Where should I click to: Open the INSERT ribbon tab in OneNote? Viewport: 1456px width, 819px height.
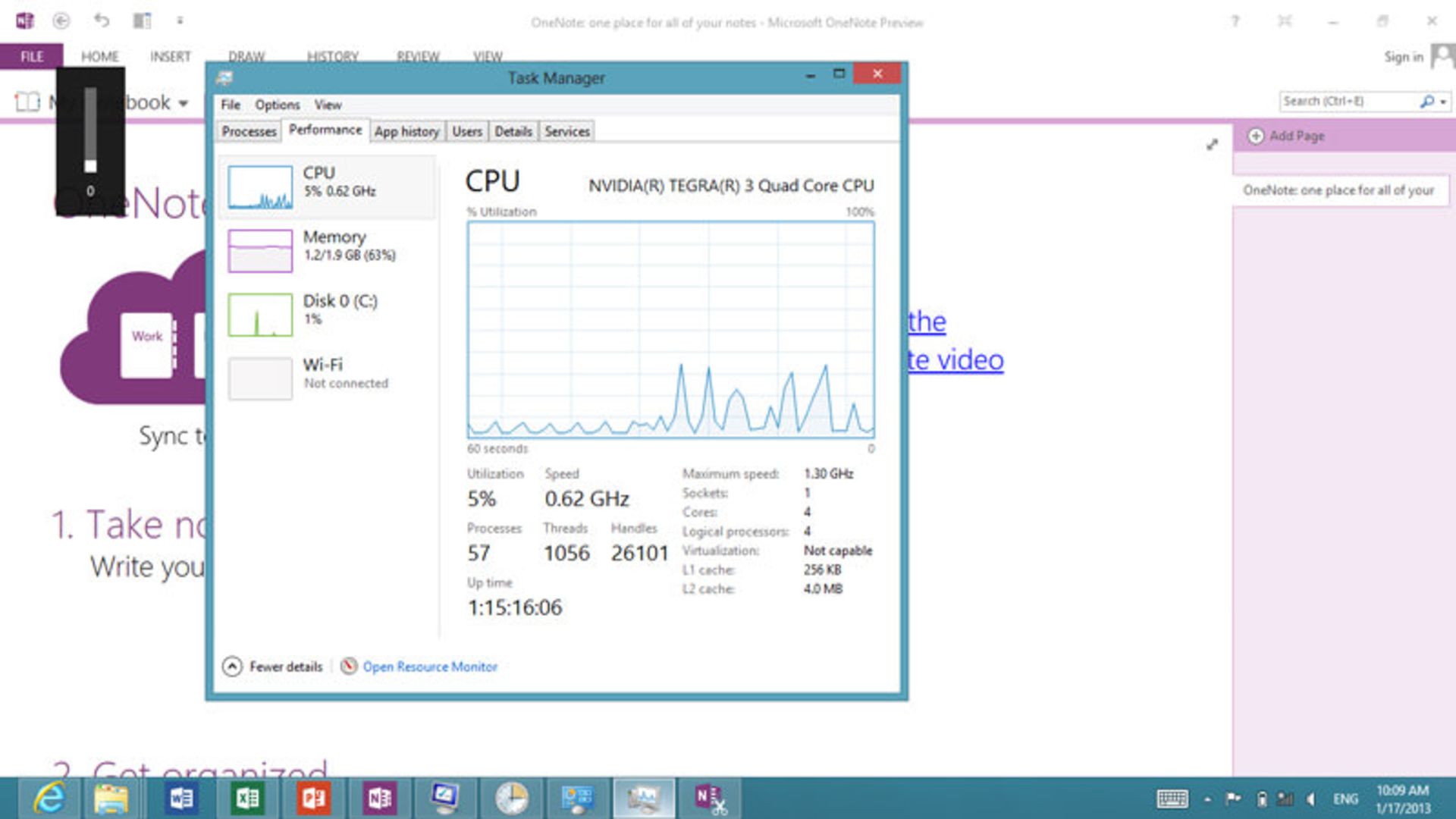pos(170,57)
